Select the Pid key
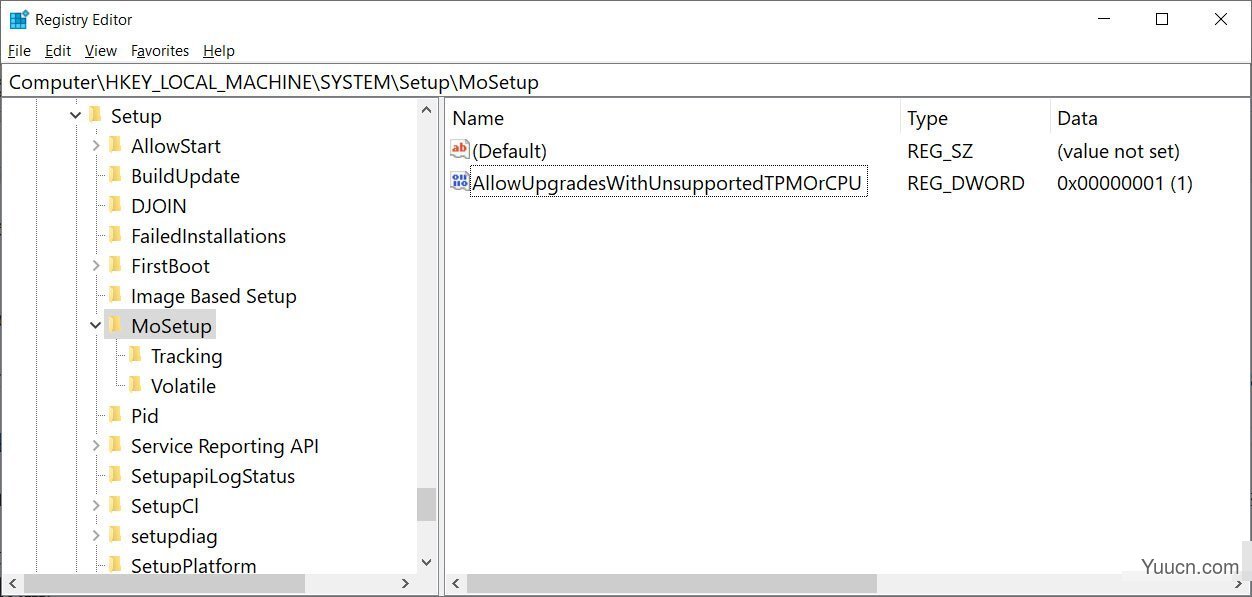 pyautogui.click(x=145, y=416)
